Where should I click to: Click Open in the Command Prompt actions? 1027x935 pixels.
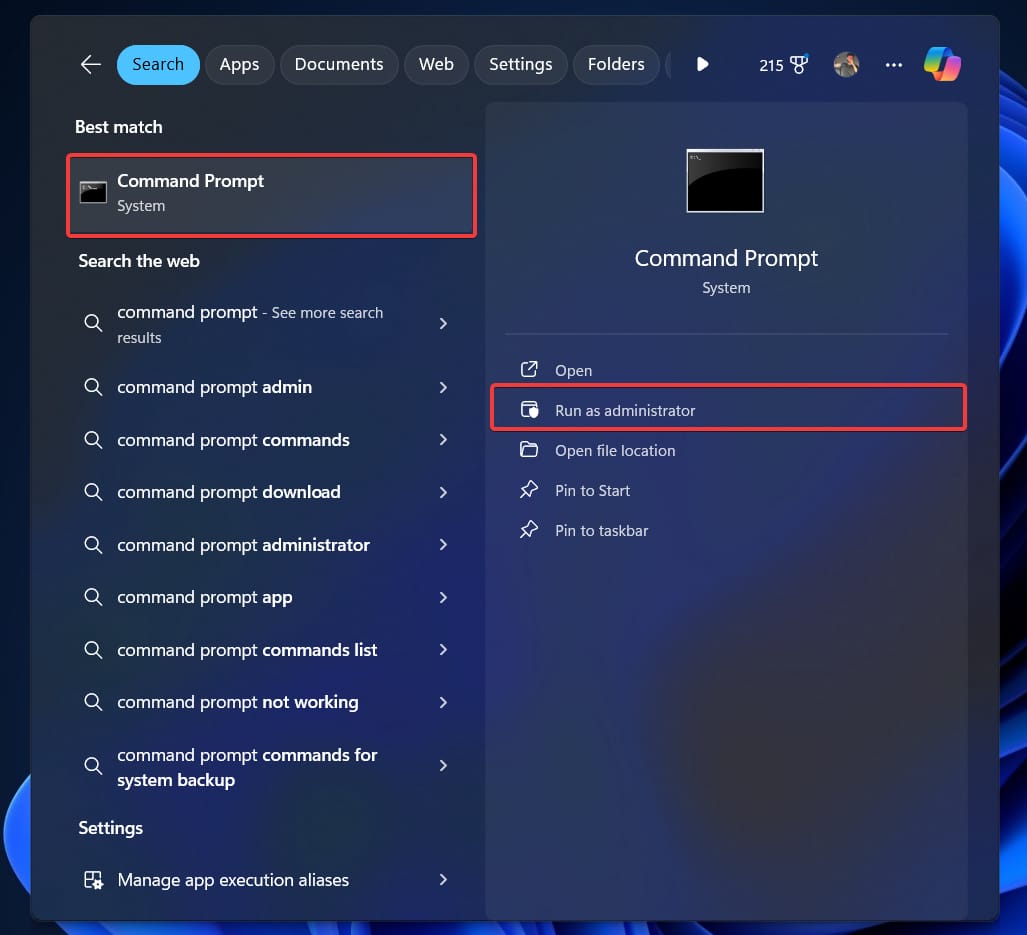tap(728, 370)
